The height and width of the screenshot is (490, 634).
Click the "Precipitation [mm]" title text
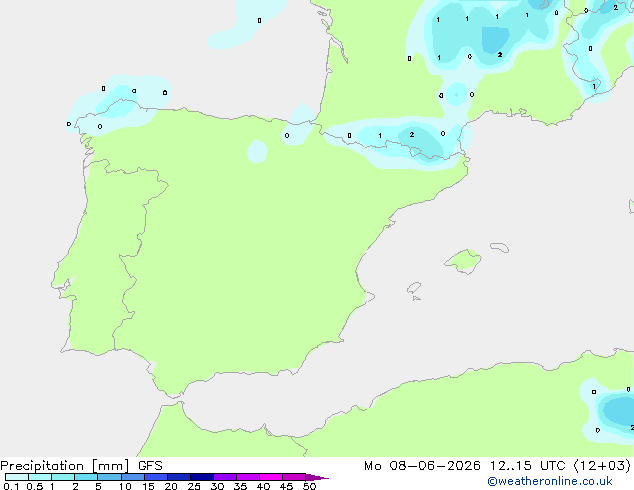(x=64, y=466)
